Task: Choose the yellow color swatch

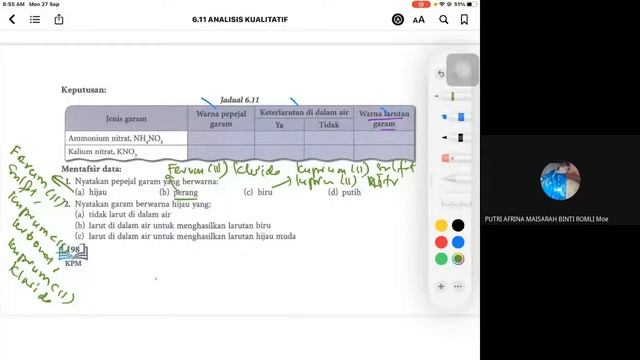Action: pyautogui.click(x=441, y=225)
